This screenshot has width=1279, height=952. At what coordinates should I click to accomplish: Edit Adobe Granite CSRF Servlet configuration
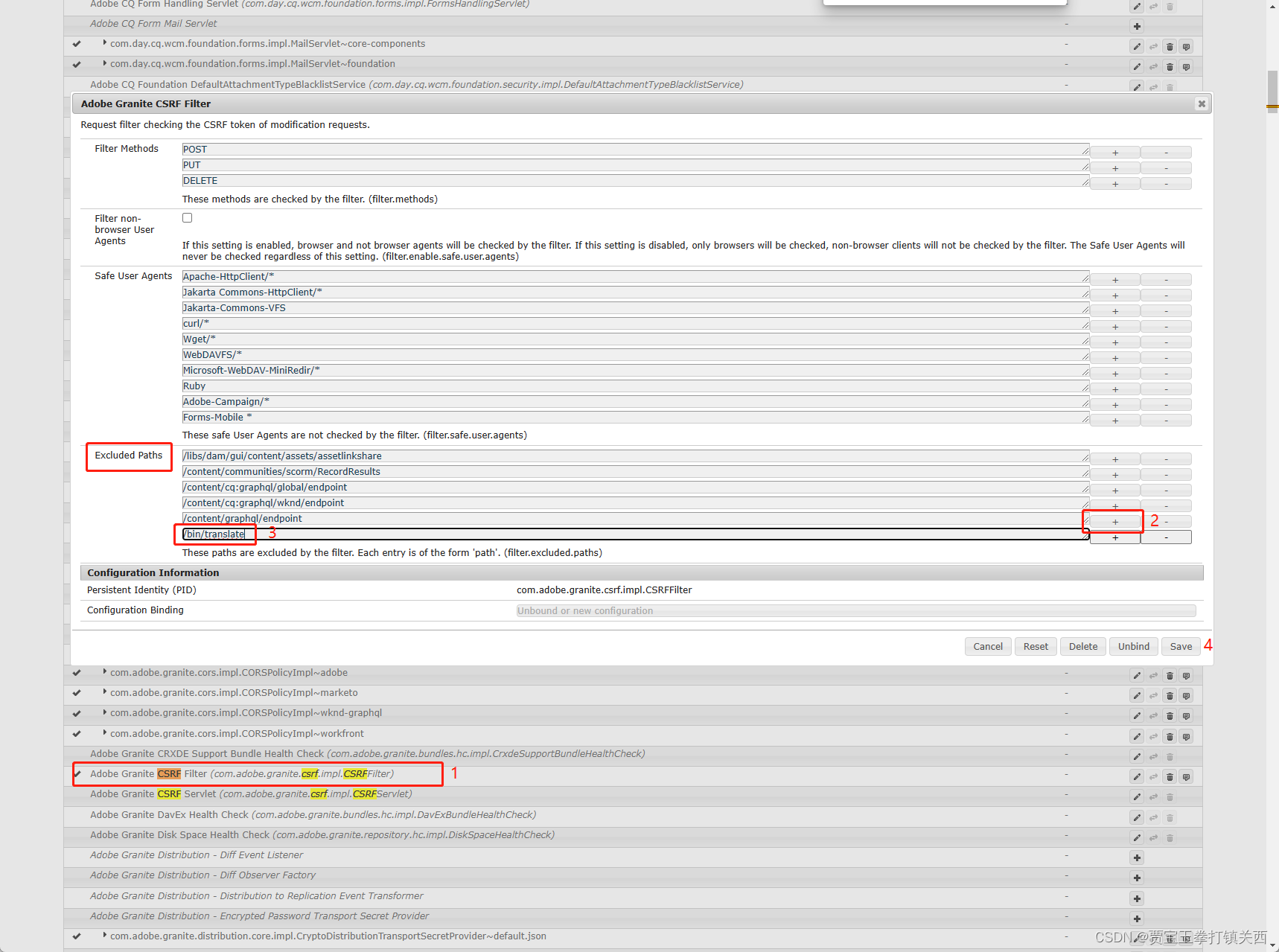1137,797
